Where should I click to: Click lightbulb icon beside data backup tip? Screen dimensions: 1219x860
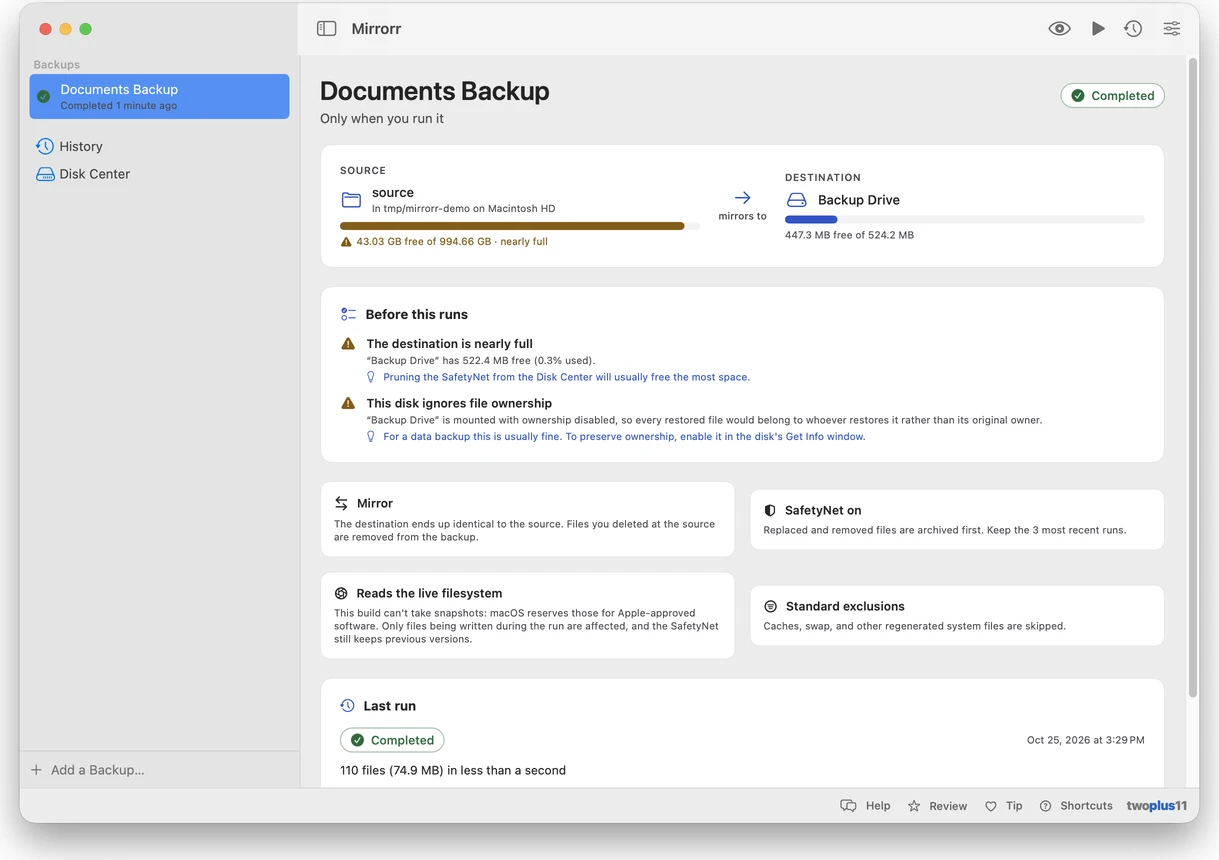tap(371, 437)
